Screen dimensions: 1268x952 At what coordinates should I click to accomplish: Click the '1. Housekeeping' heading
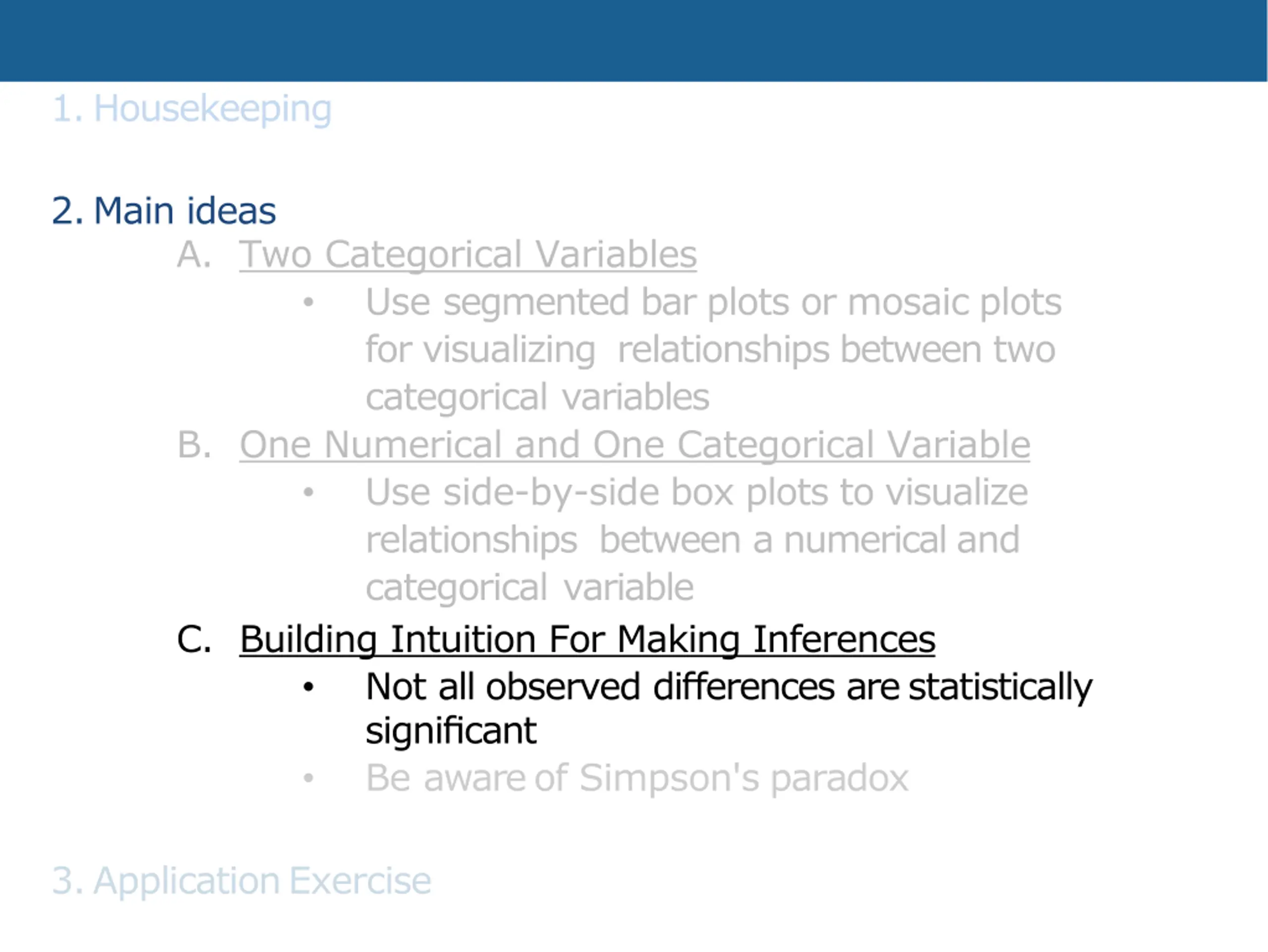(192, 109)
